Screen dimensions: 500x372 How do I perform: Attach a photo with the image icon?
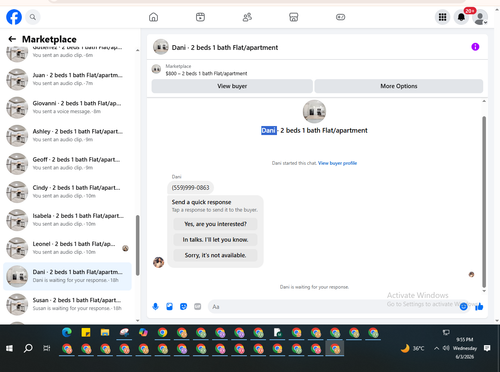point(169,306)
